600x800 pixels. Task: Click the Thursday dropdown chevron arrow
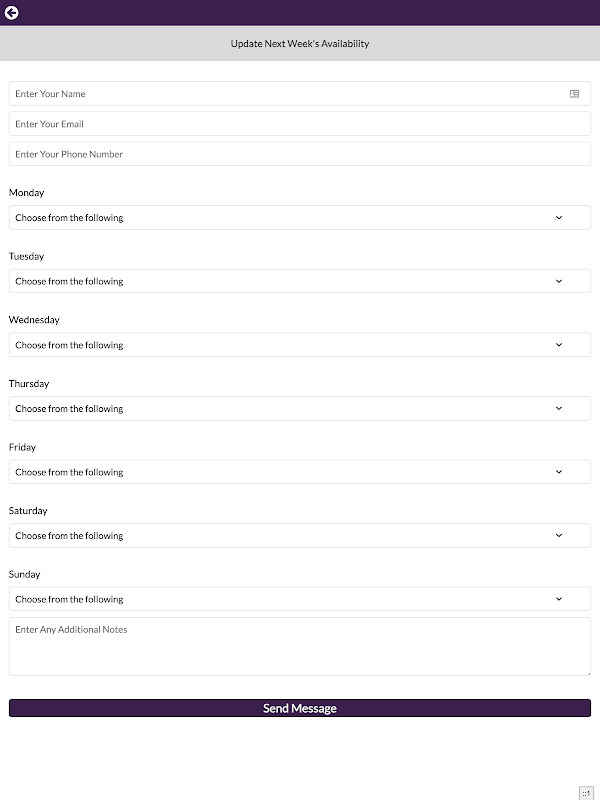click(559, 409)
